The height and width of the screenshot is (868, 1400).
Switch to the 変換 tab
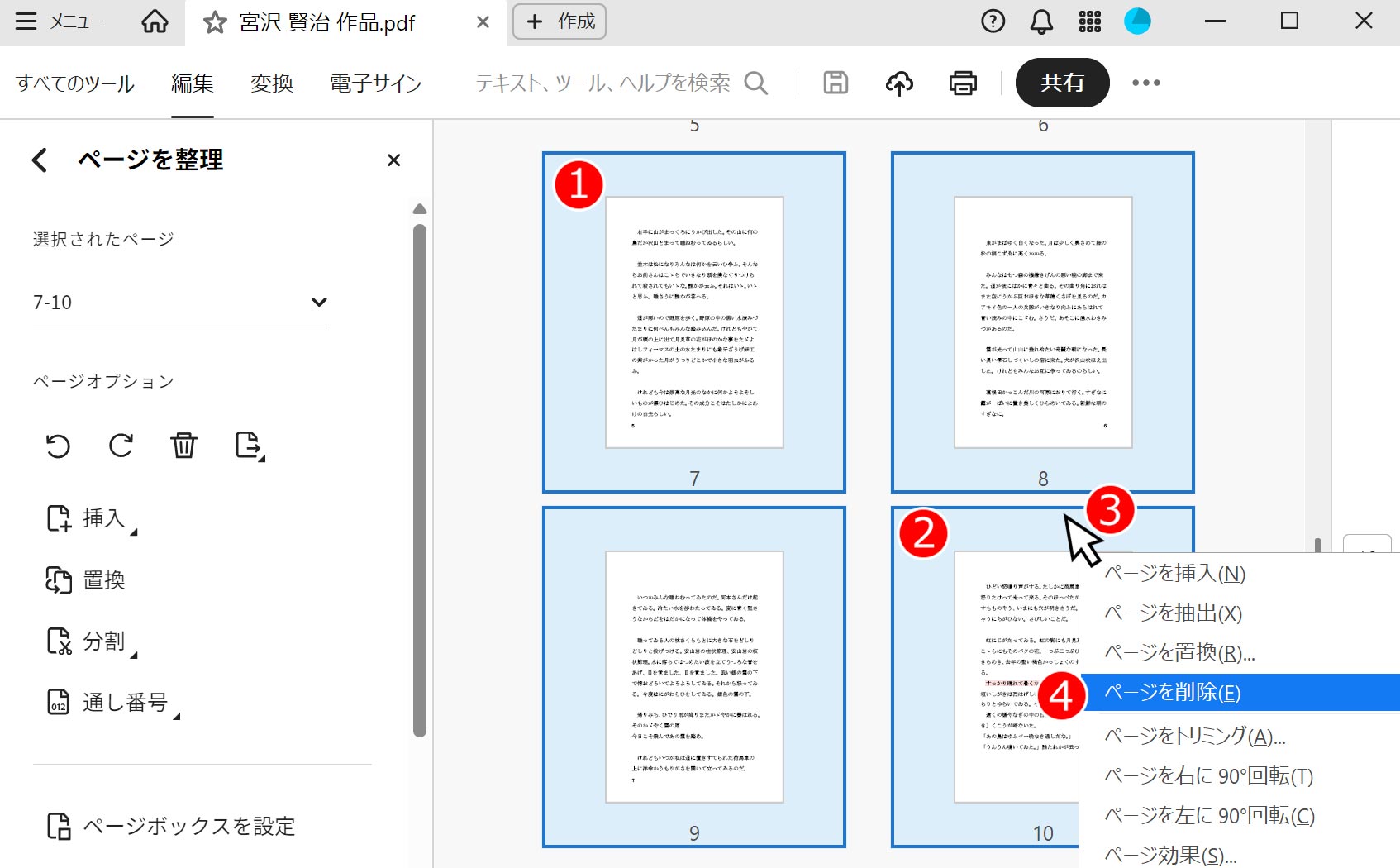[x=272, y=83]
